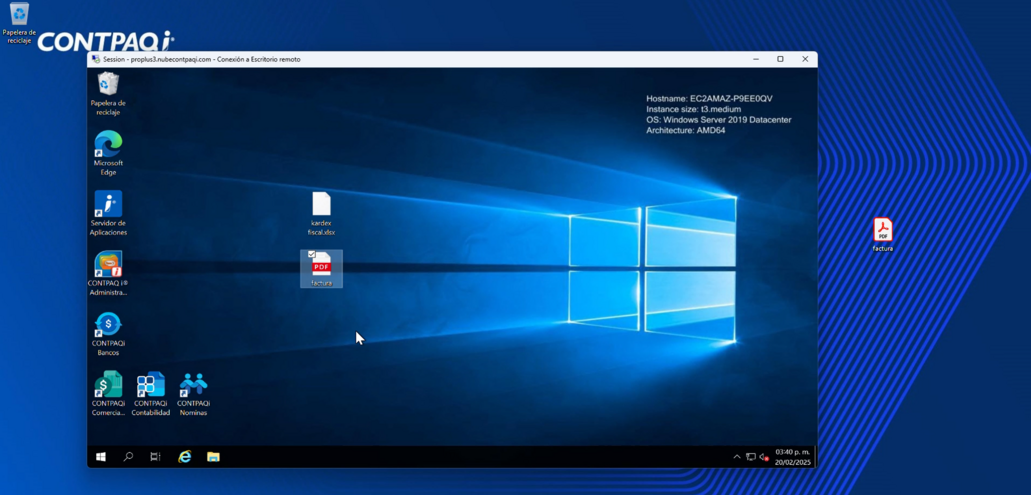The image size is (1031, 495).
Task: Click the Microsoft Edge icon in remote desktop
Action: click(x=108, y=146)
